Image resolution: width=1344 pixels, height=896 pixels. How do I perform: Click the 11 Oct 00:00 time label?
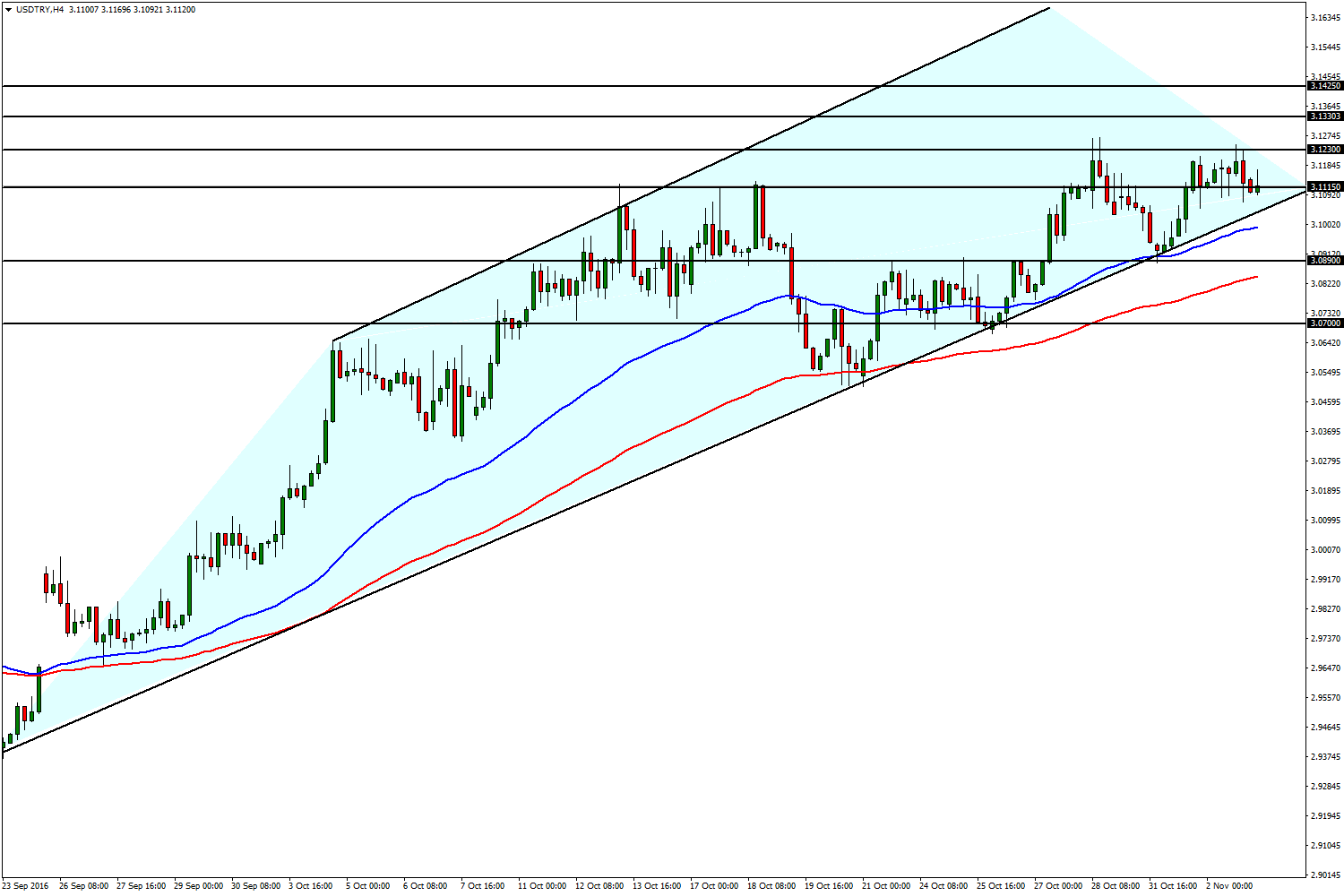click(542, 886)
